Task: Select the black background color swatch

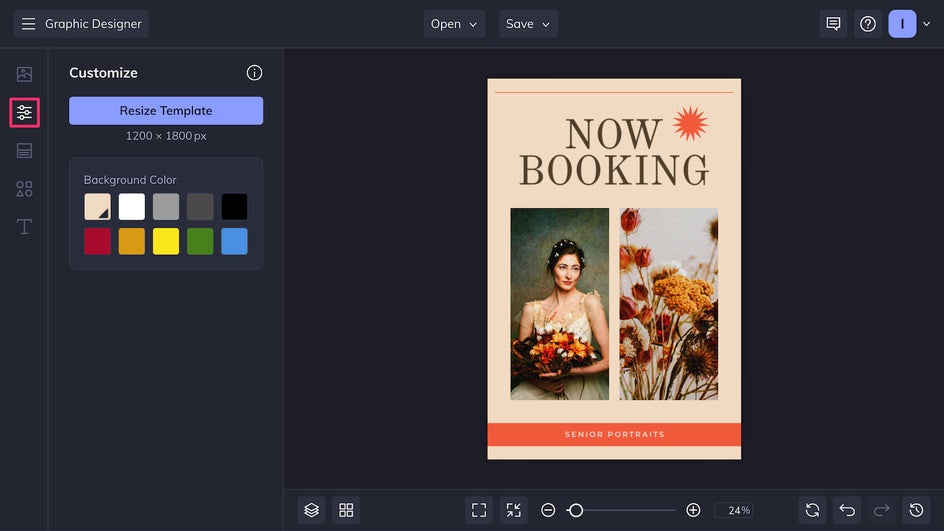Action: [234, 206]
